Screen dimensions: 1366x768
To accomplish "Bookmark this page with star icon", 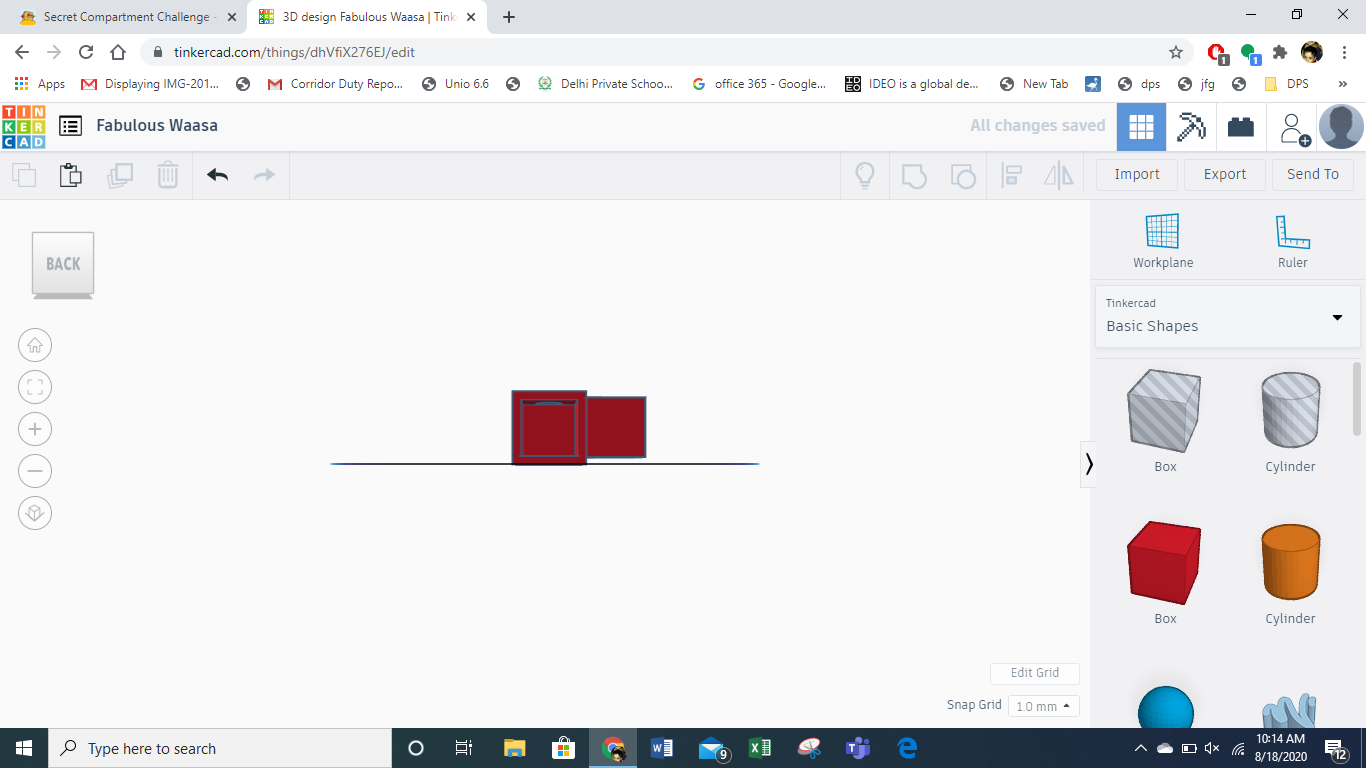I will [1176, 52].
